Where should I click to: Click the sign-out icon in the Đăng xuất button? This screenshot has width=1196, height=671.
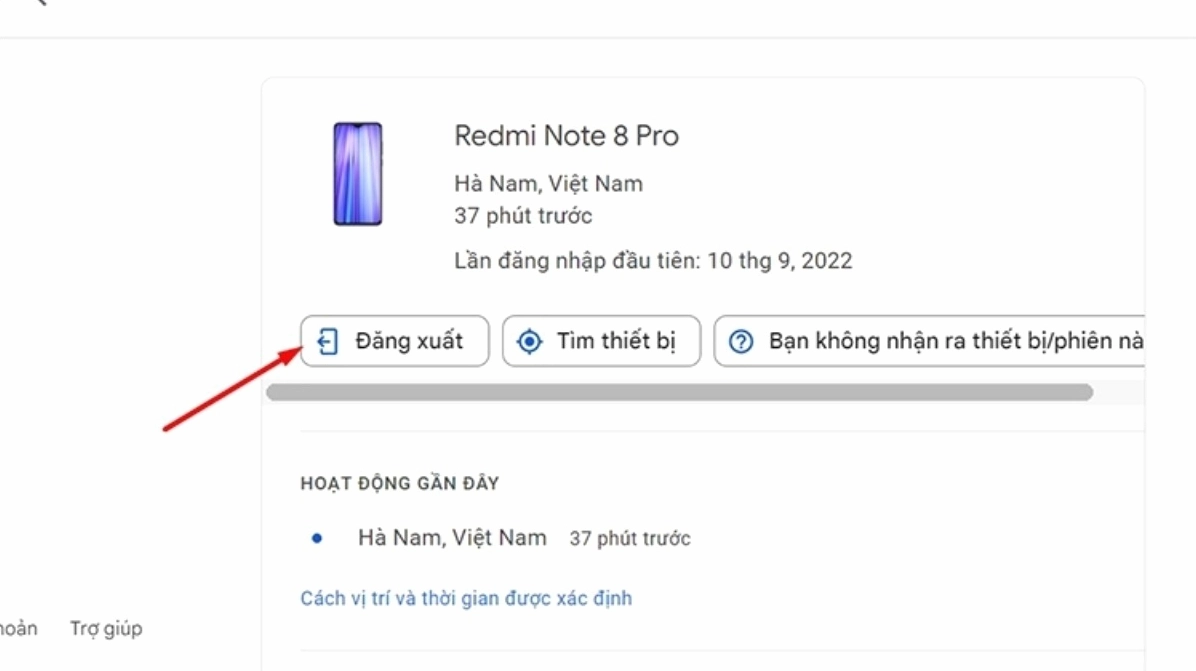pos(325,341)
